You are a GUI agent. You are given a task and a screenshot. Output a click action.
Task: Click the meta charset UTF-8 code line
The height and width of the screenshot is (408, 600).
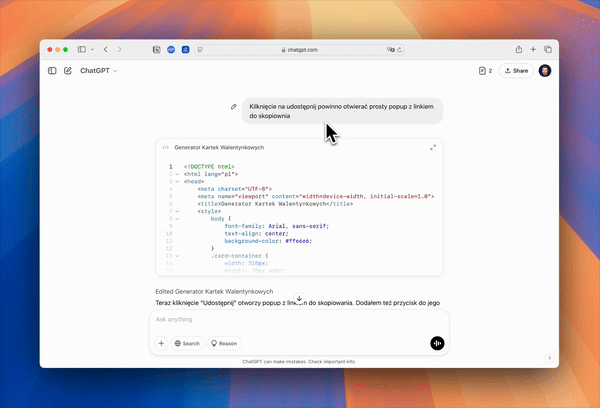pos(235,189)
